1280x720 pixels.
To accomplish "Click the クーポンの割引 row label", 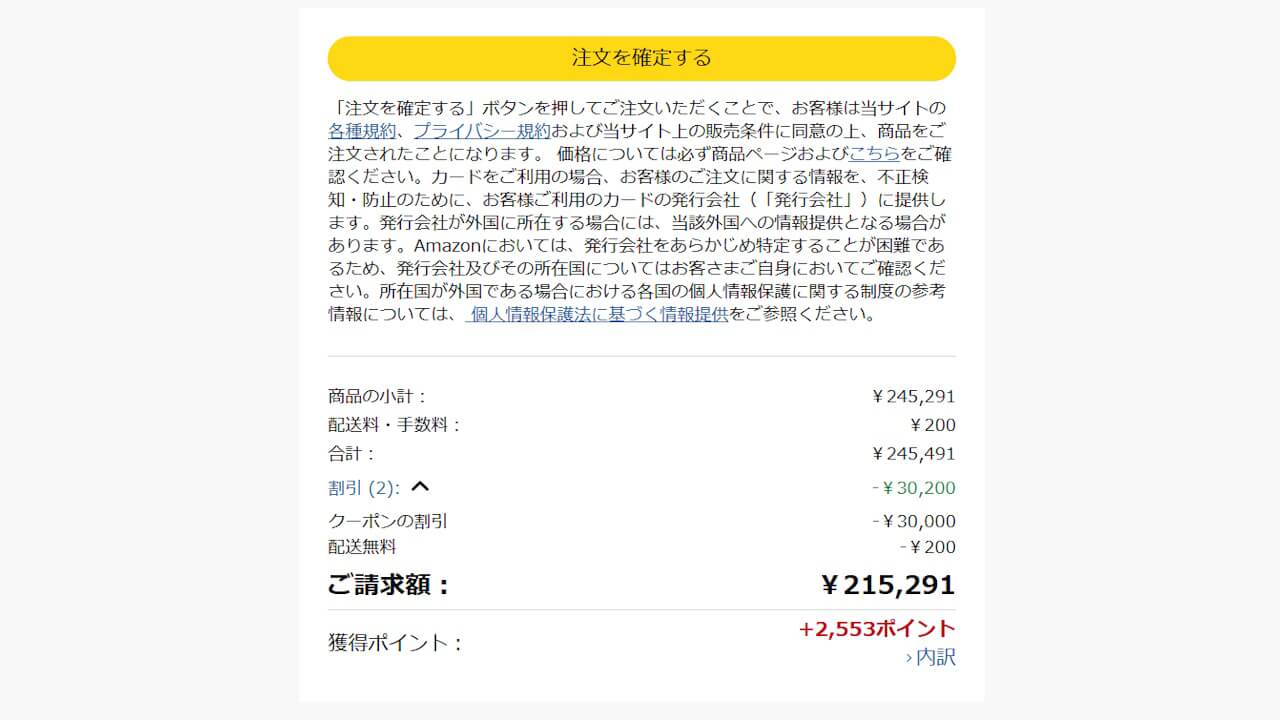I will 388,521.
